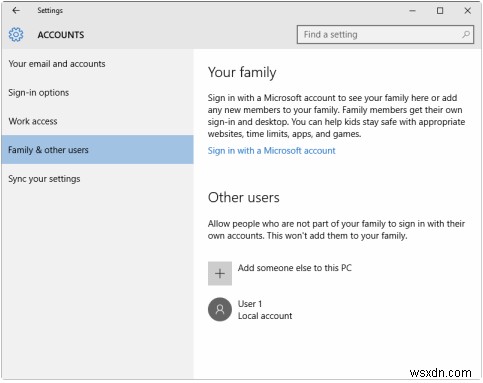Screen dimensions: 483x383
Task: Click the Your family heading
Action: pos(242,72)
